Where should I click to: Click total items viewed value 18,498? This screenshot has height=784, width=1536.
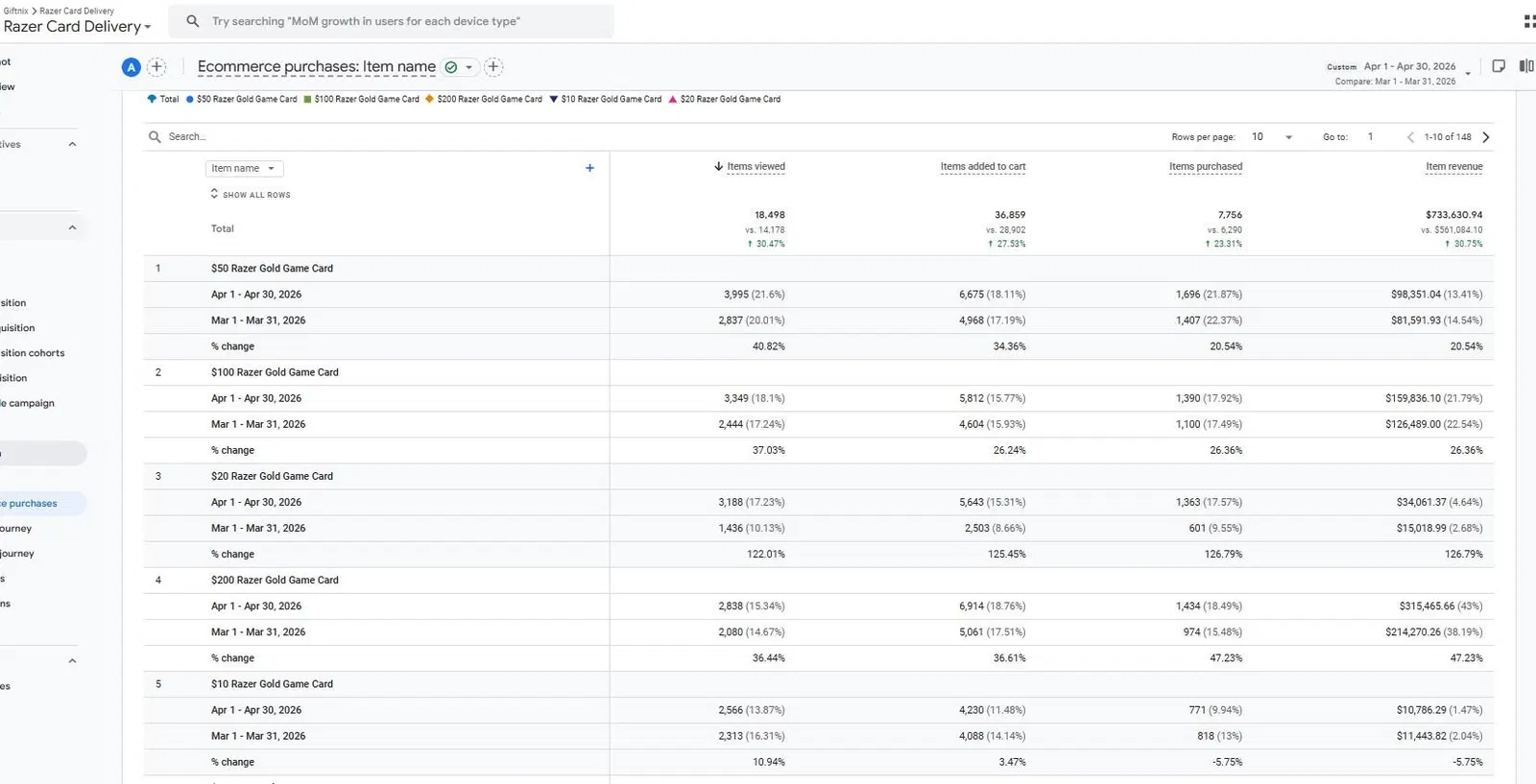tap(770, 215)
